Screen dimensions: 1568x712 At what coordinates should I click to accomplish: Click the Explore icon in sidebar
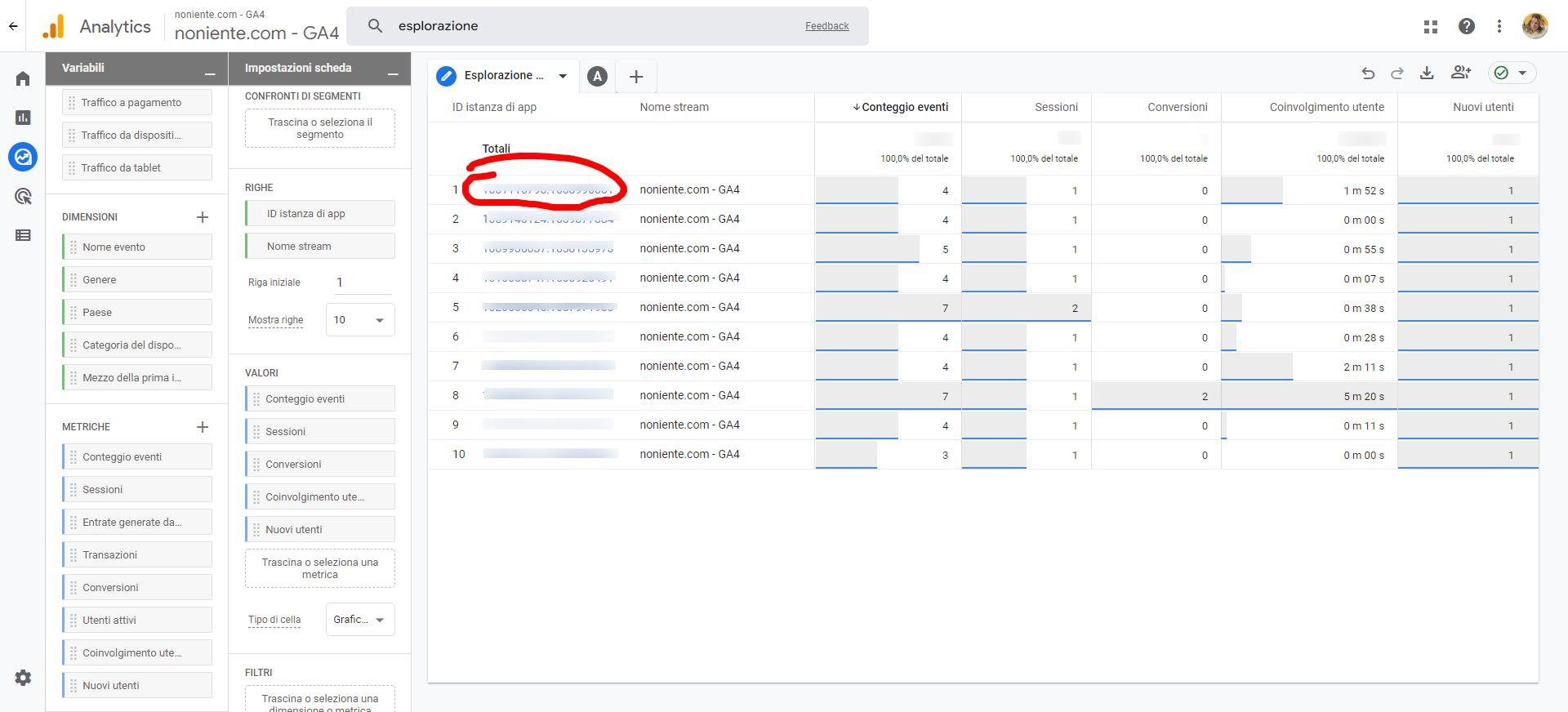[x=23, y=157]
